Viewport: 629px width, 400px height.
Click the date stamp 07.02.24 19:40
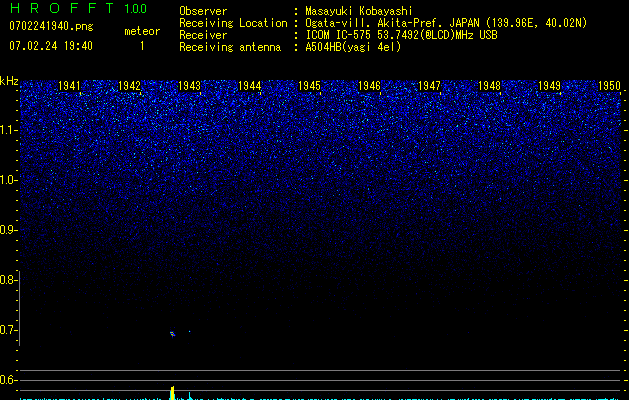(51, 46)
